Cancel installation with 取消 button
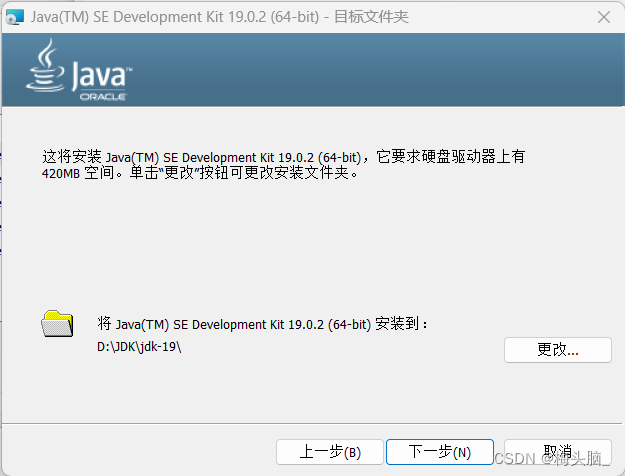 558,452
